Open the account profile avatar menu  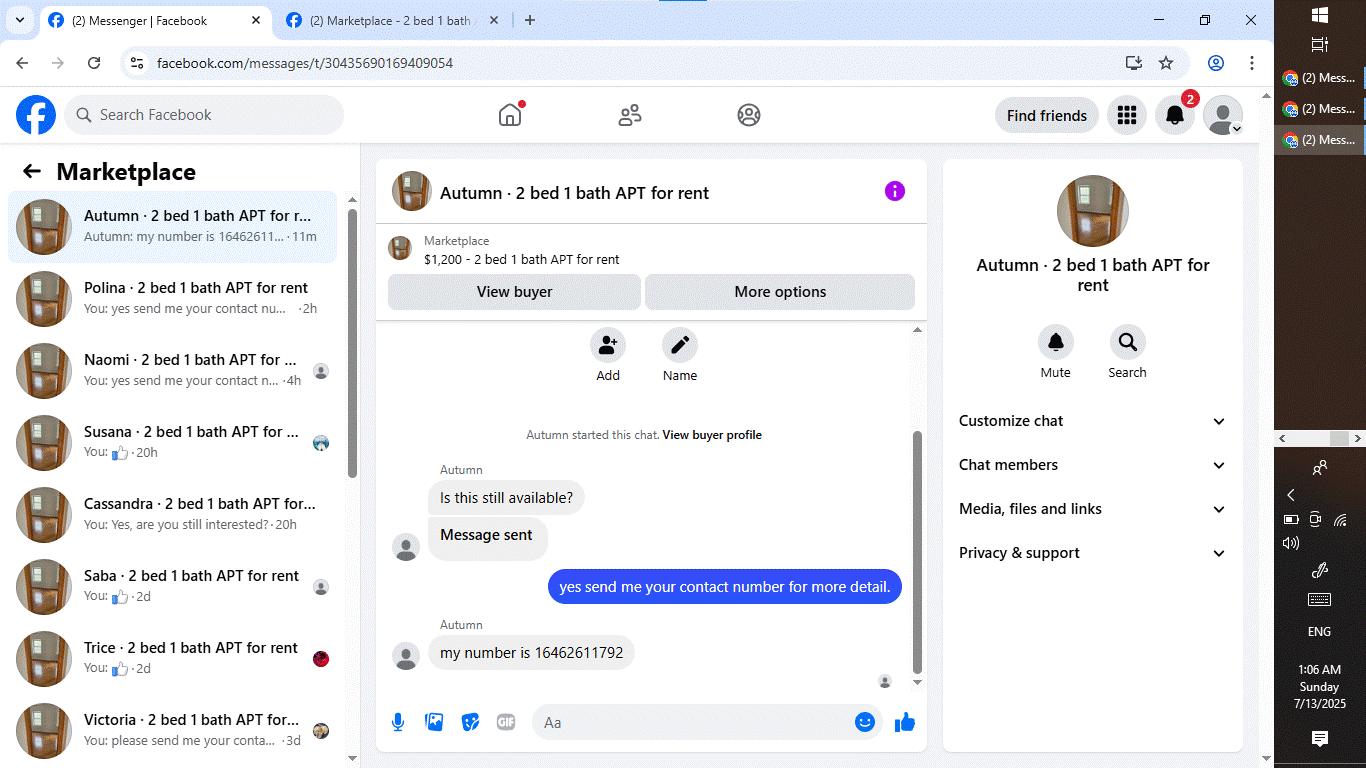click(1223, 115)
